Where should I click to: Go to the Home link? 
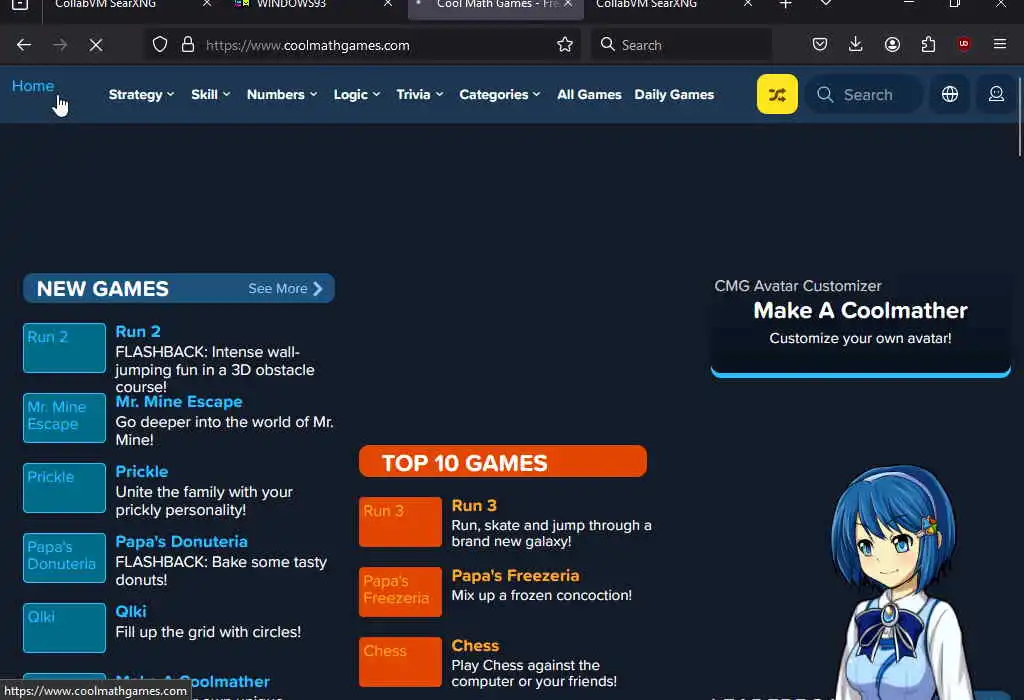pyautogui.click(x=33, y=86)
